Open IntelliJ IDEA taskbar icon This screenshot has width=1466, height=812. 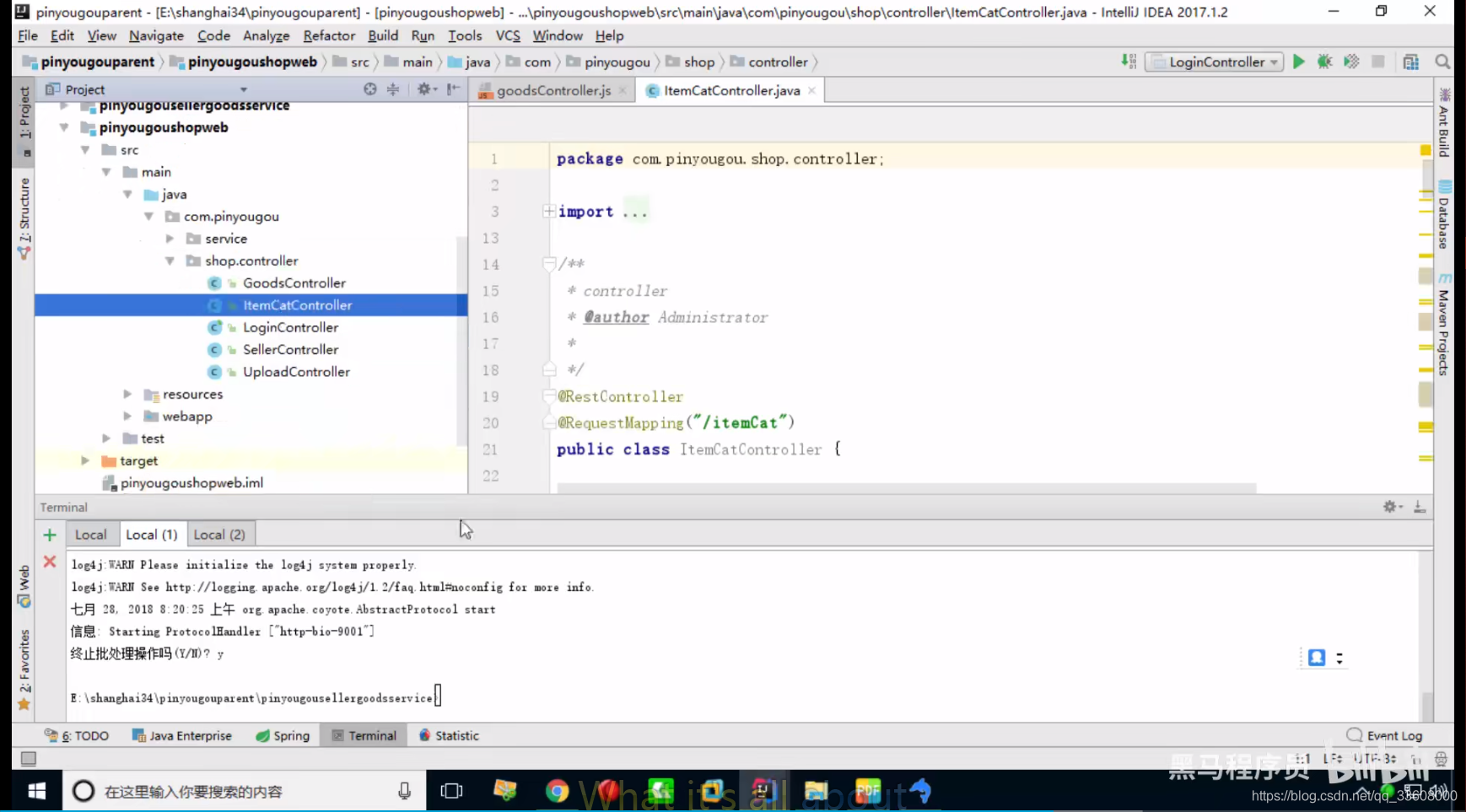pos(764,791)
